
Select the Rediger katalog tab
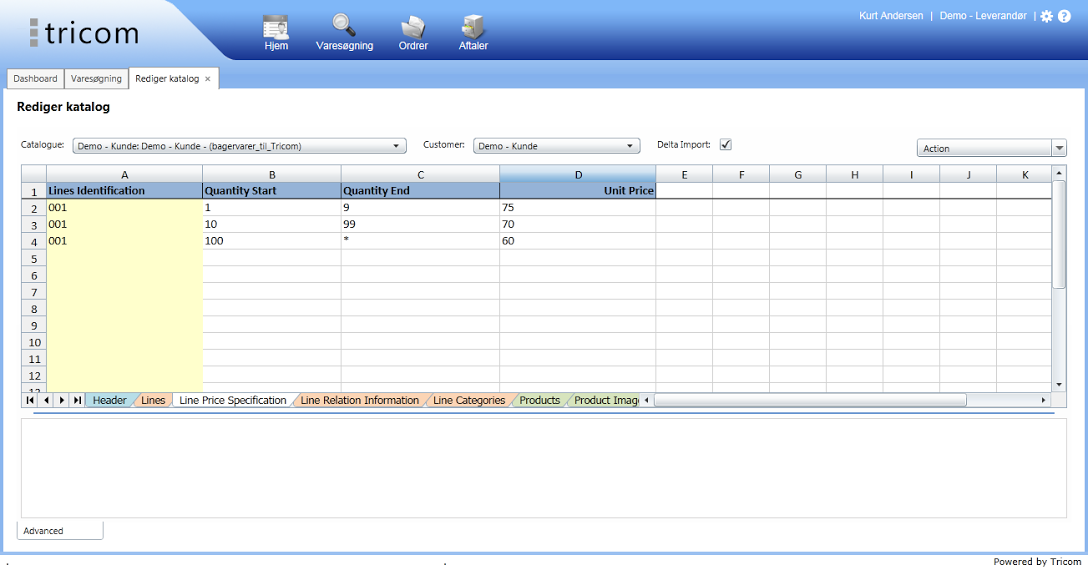pos(167,78)
